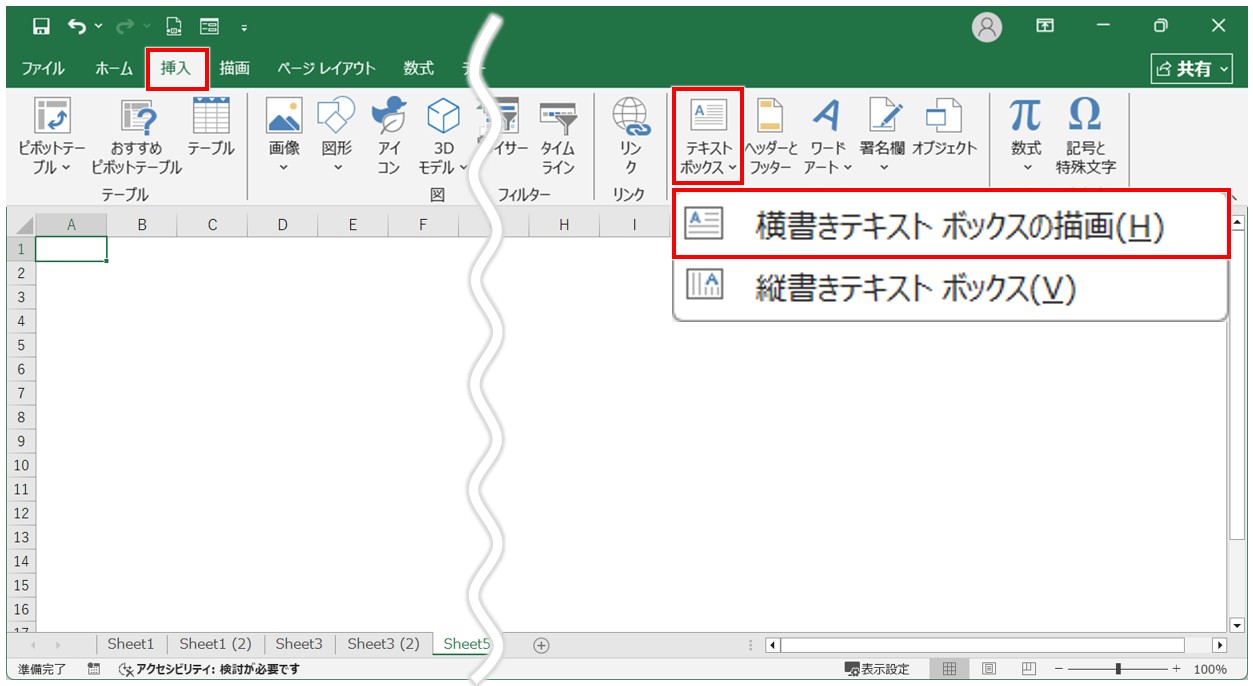This screenshot has height=686, width=1253.
Task: Click the zoom out minus button
Action: click(1058, 669)
